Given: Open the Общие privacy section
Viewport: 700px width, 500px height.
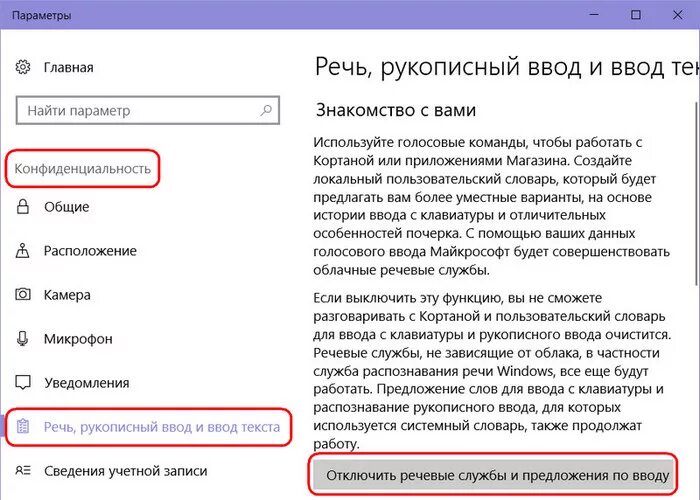Looking at the screenshot, I should (67, 207).
